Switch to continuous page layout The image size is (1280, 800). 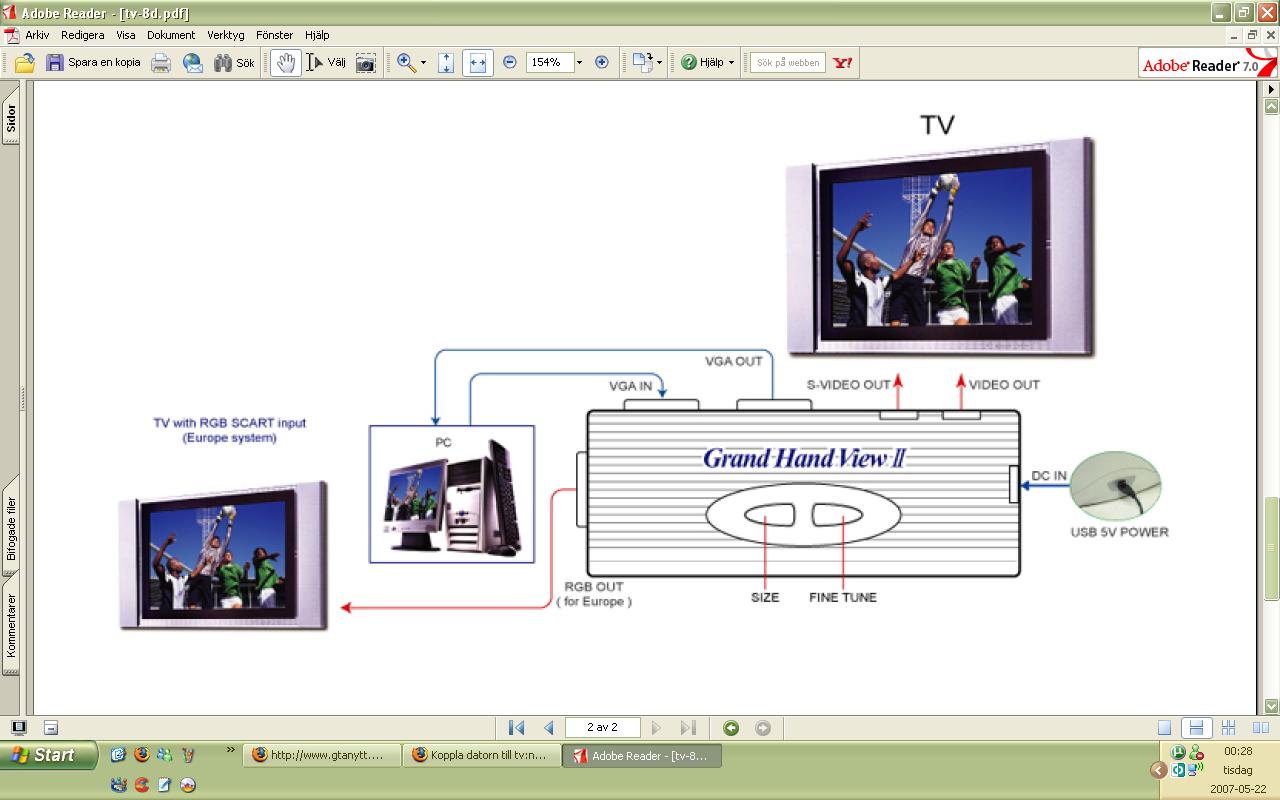coord(1196,728)
